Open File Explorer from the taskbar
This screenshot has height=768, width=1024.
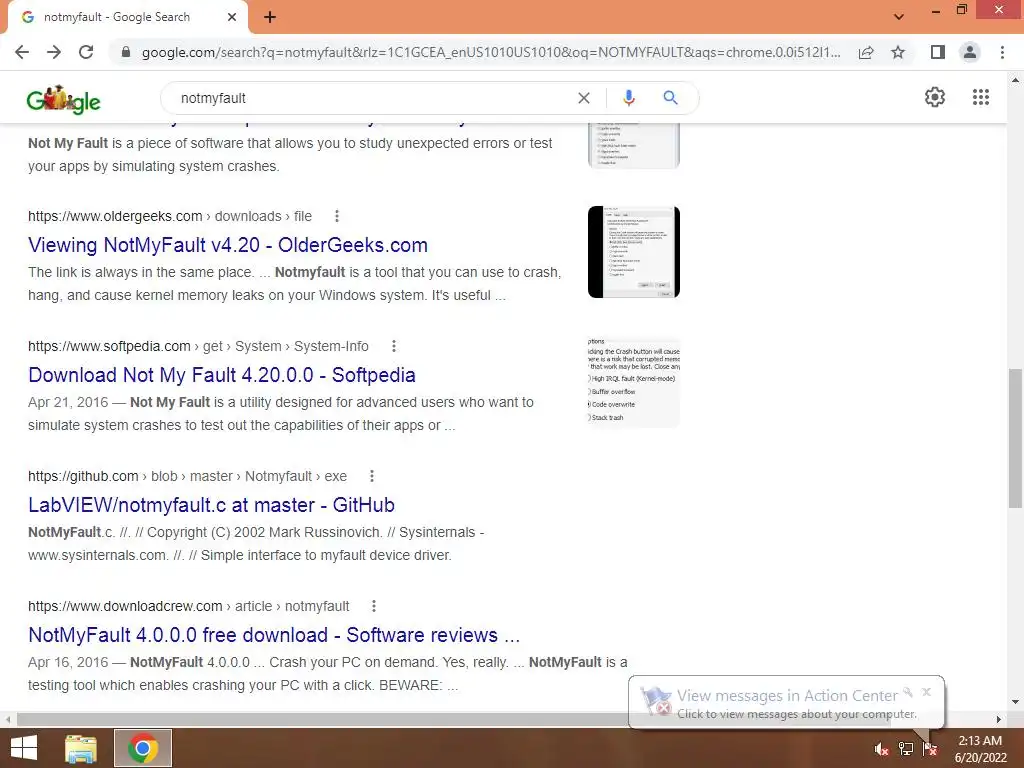(x=81, y=748)
